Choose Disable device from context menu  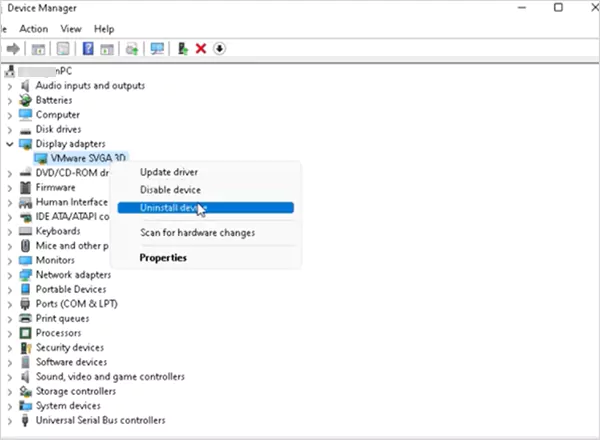pyautogui.click(x=205, y=190)
